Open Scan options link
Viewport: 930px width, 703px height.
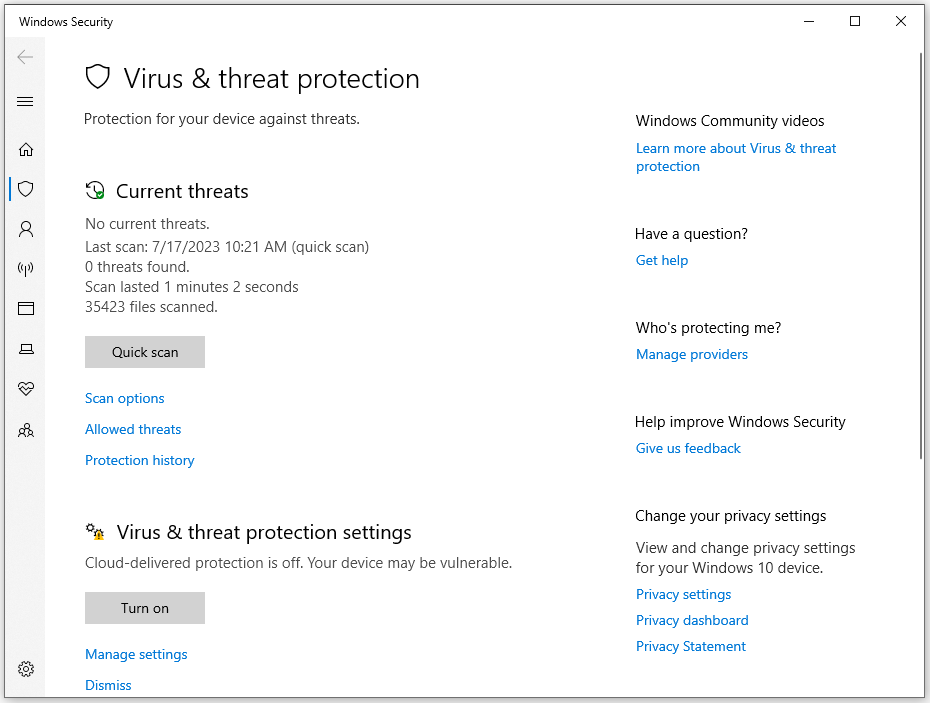click(125, 398)
